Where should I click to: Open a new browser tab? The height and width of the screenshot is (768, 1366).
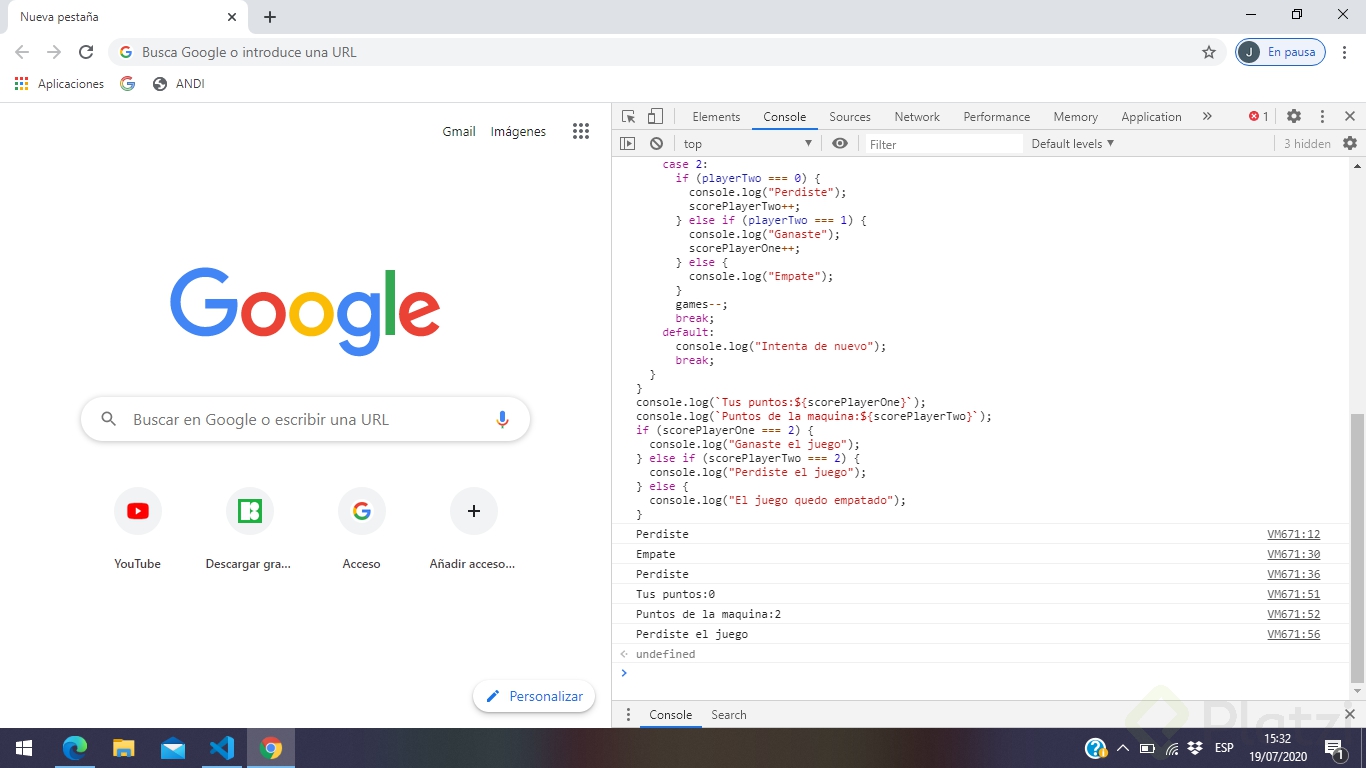(270, 17)
